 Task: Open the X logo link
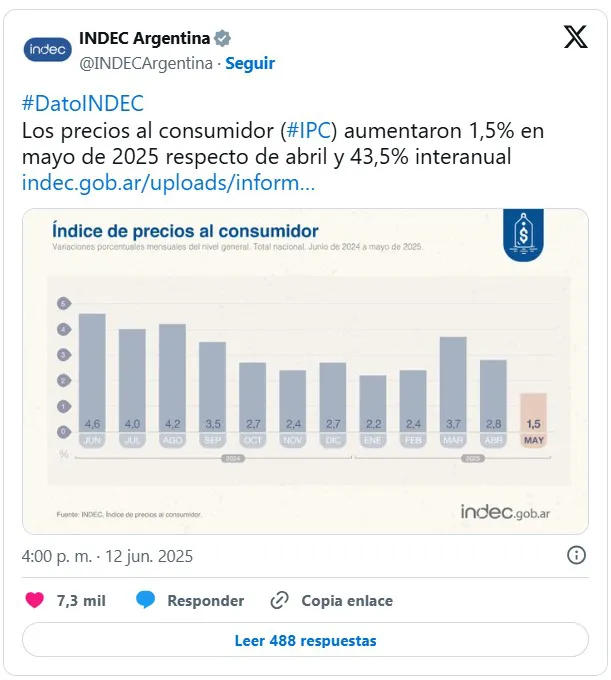[575, 37]
